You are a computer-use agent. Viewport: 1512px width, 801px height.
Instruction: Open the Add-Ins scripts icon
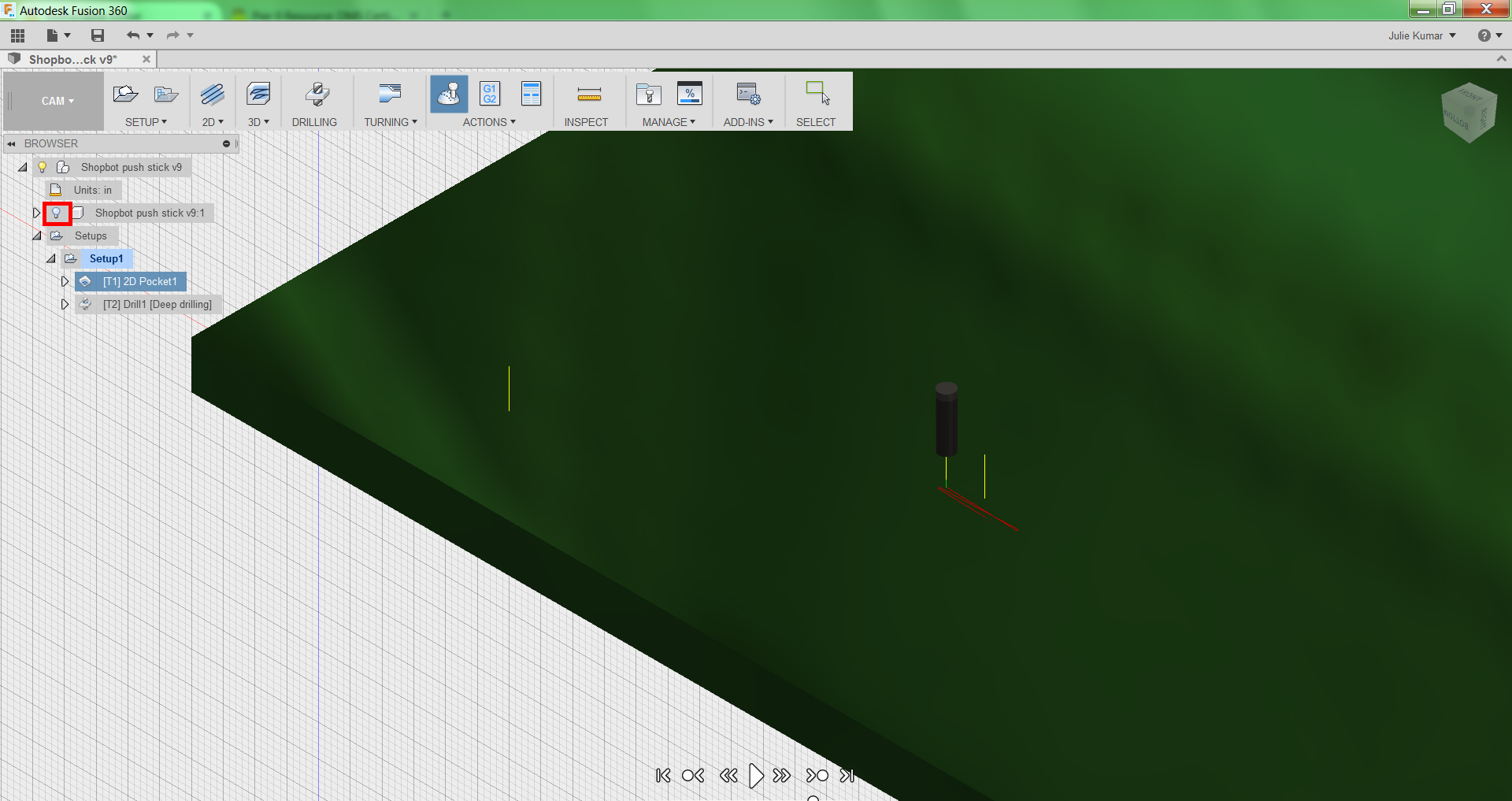pyautogui.click(x=748, y=95)
